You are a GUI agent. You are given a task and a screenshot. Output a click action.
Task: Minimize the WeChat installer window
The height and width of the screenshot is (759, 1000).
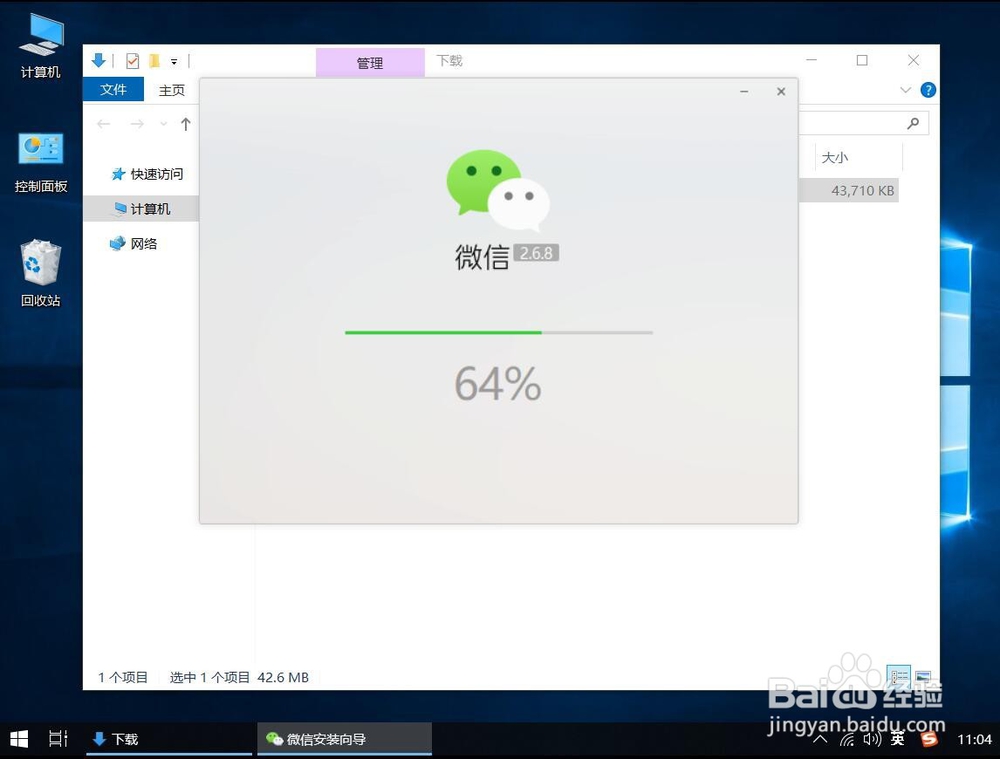pos(744,92)
